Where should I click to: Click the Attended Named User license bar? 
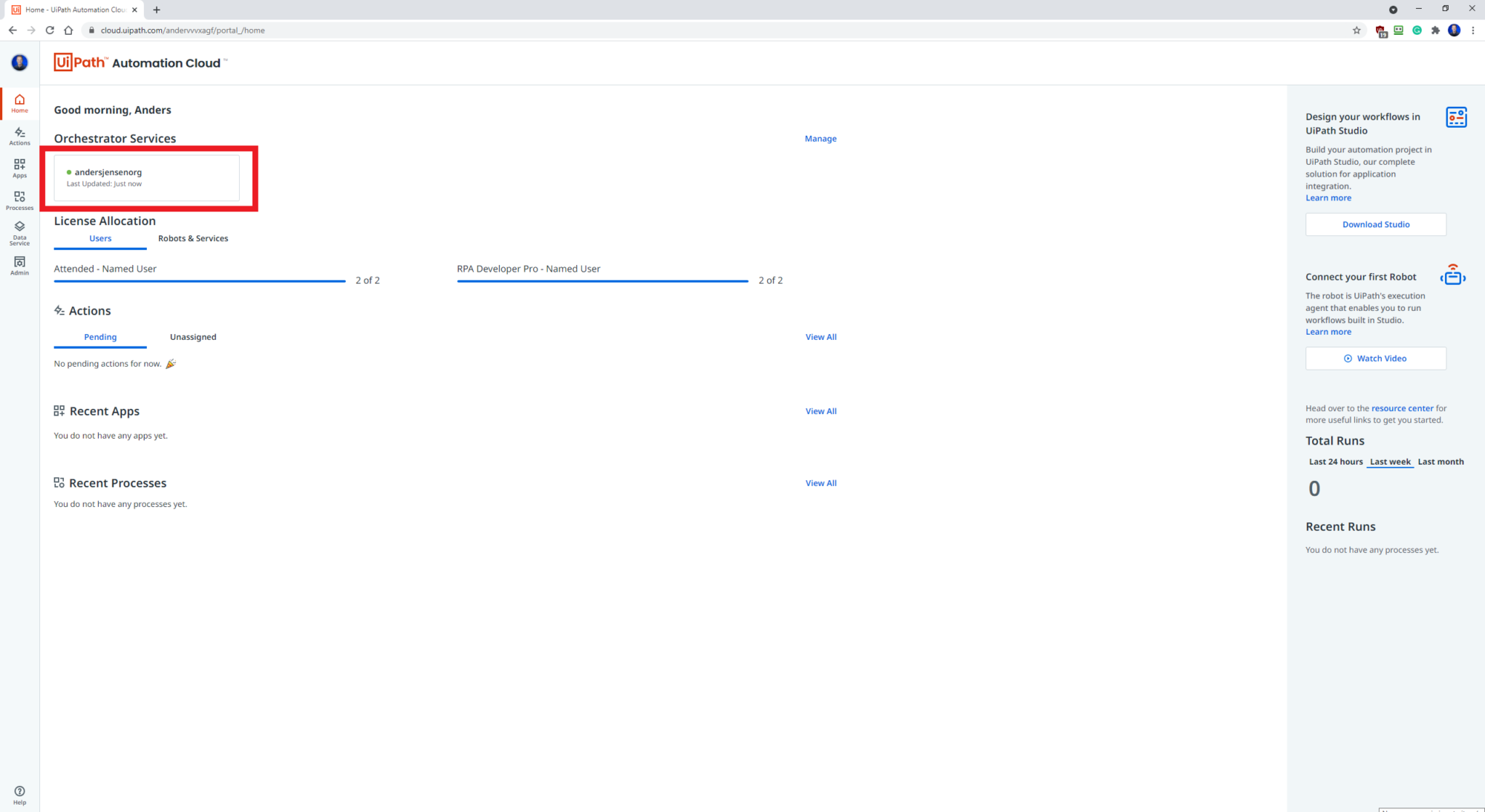[x=199, y=281]
